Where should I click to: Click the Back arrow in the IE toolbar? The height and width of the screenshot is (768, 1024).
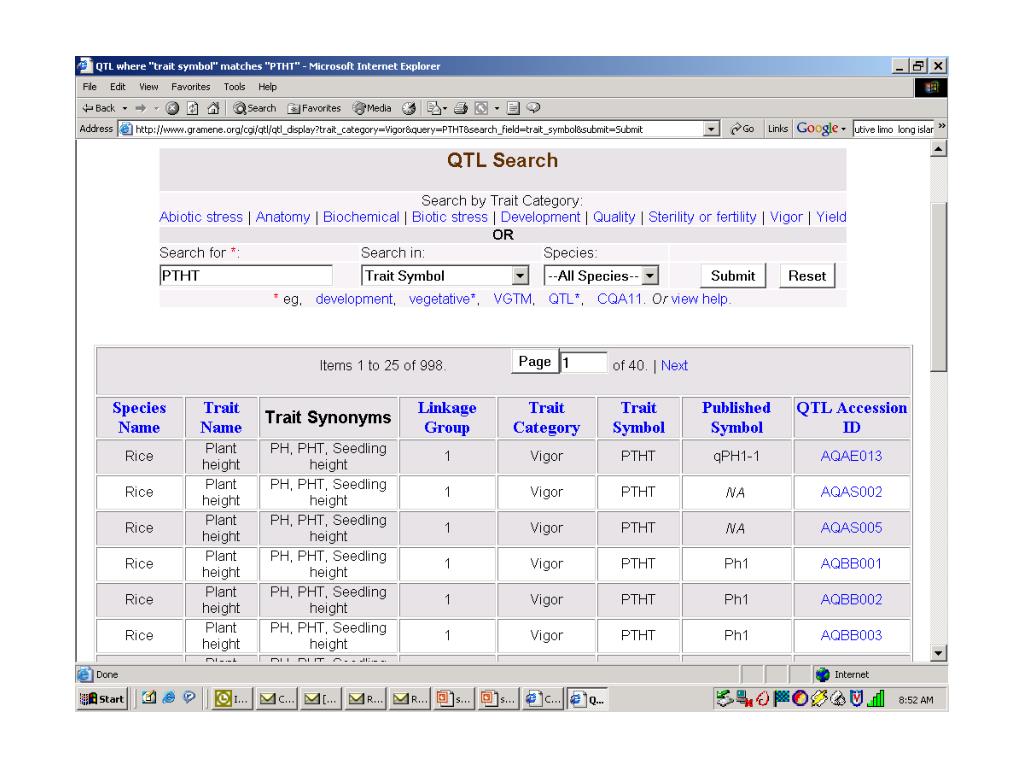click(x=98, y=108)
